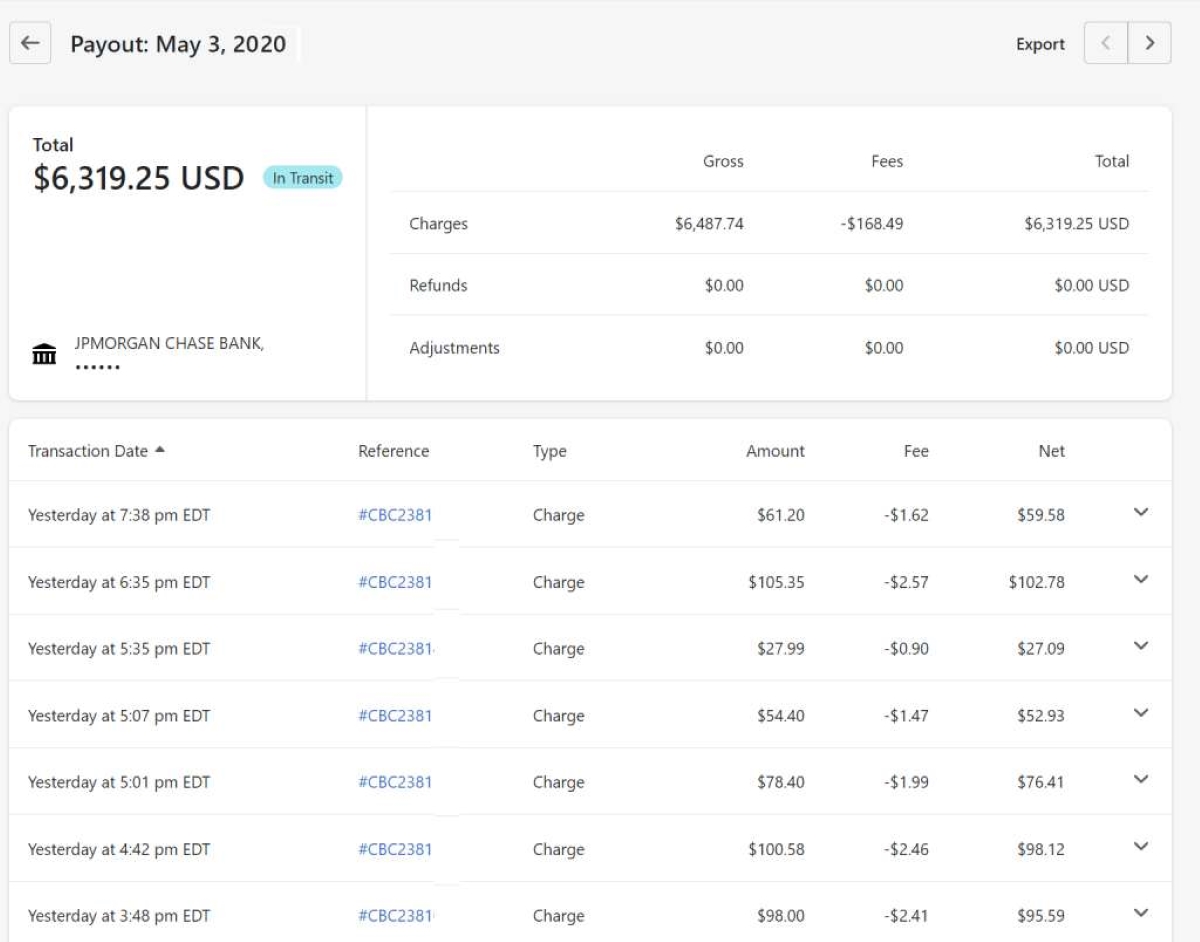
Task: Click the In Transit status badge
Action: [302, 178]
